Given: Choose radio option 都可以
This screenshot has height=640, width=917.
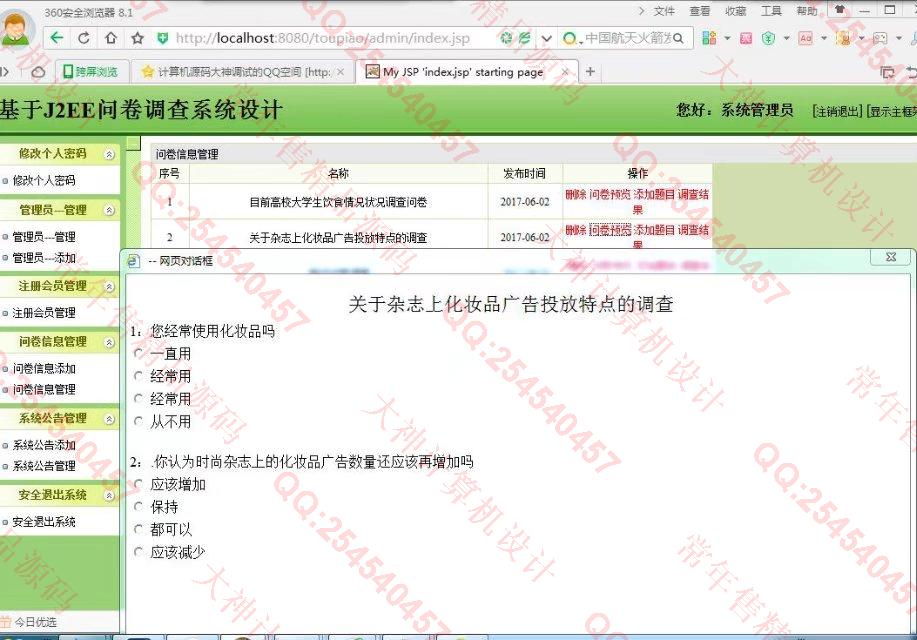Looking at the screenshot, I should 139,529.
